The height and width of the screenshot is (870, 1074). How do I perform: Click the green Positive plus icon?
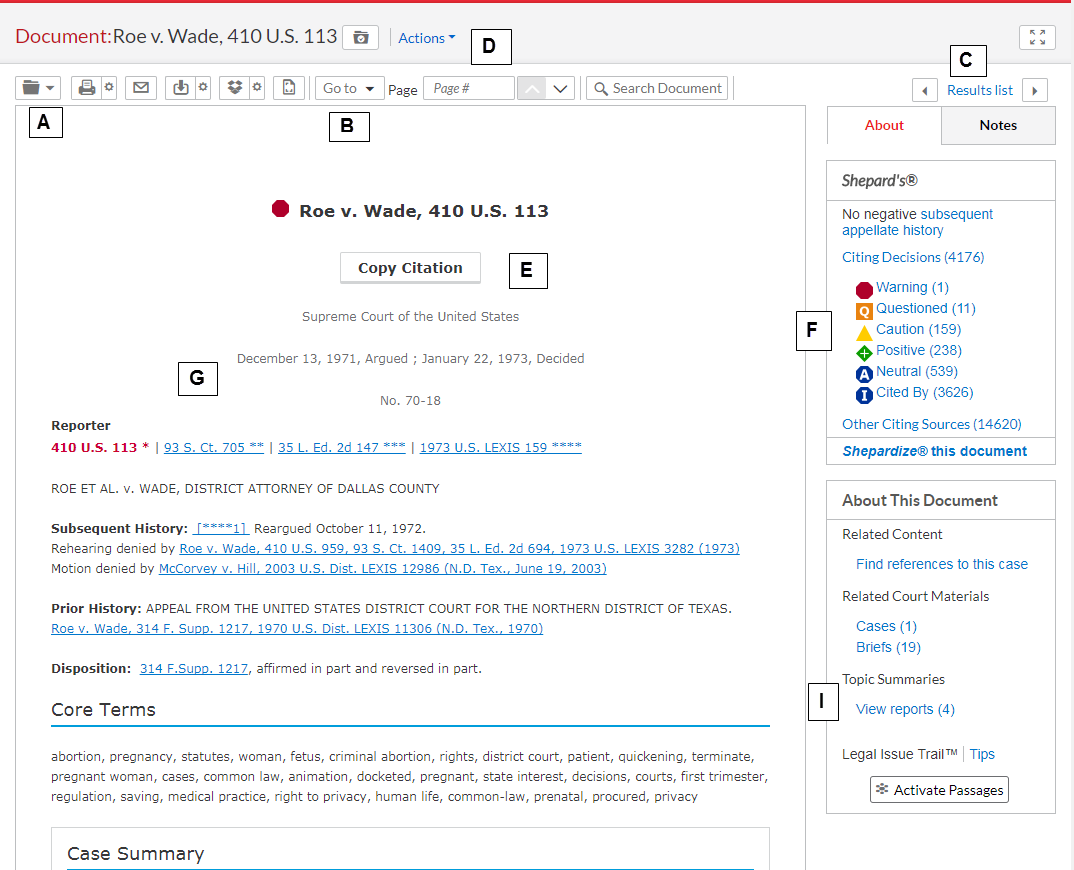[x=864, y=353]
